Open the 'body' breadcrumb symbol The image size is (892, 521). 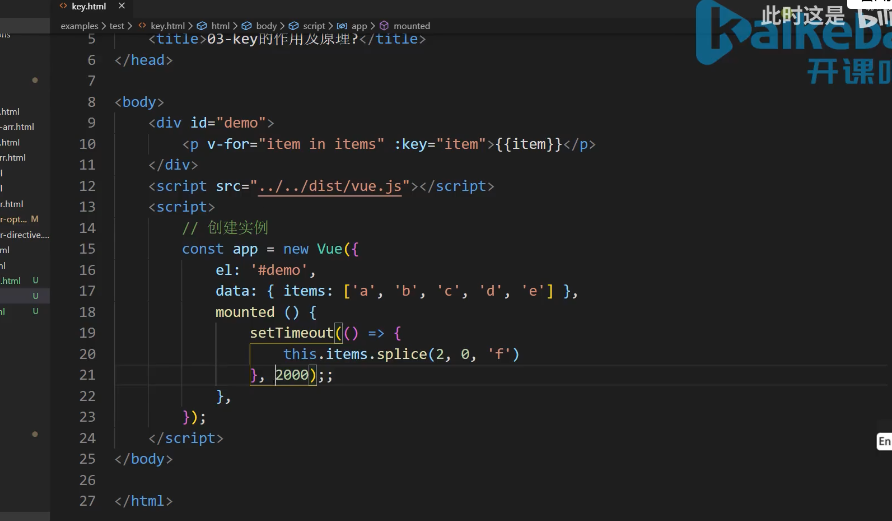(x=266, y=26)
